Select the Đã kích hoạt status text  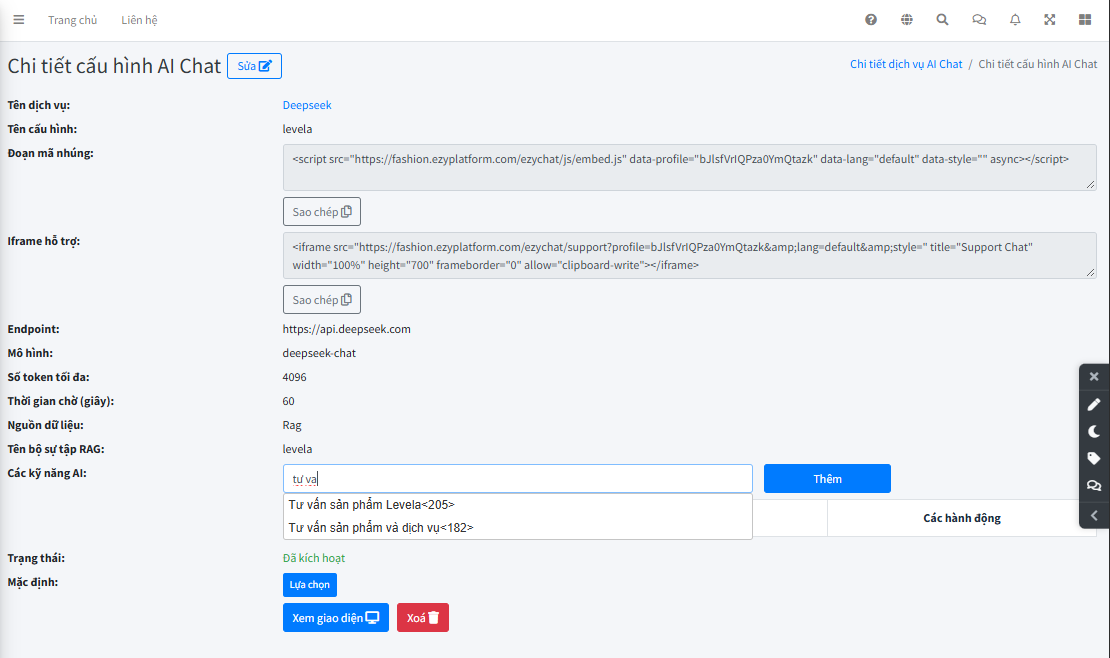coord(314,558)
